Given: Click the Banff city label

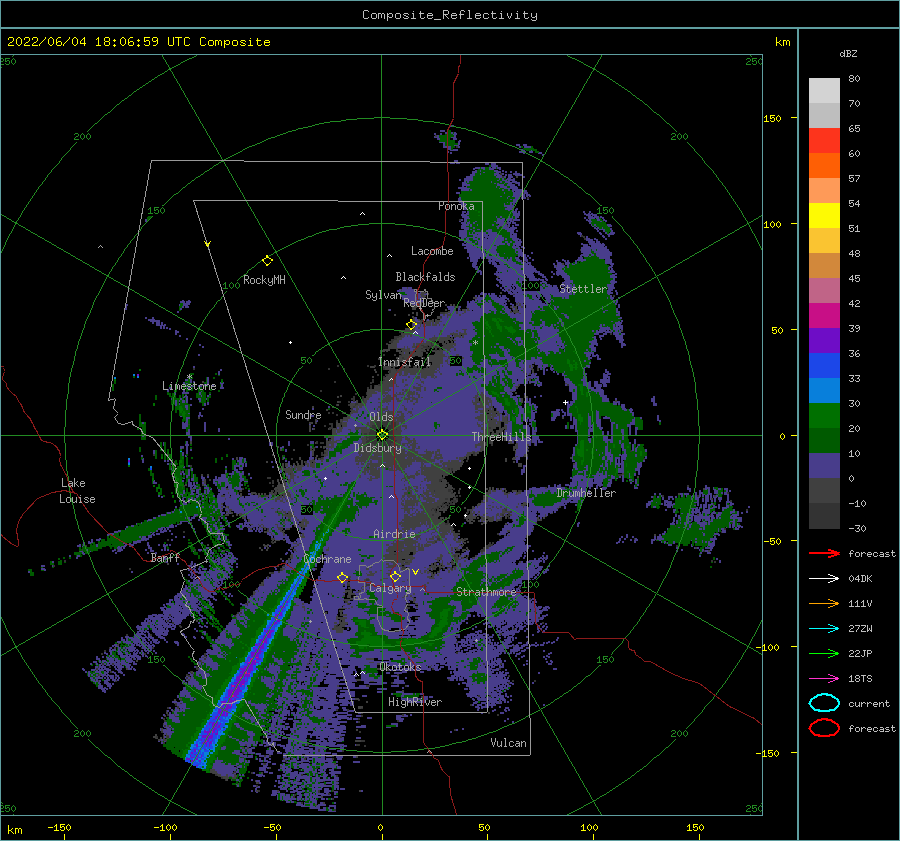Looking at the screenshot, I should 165,557.
